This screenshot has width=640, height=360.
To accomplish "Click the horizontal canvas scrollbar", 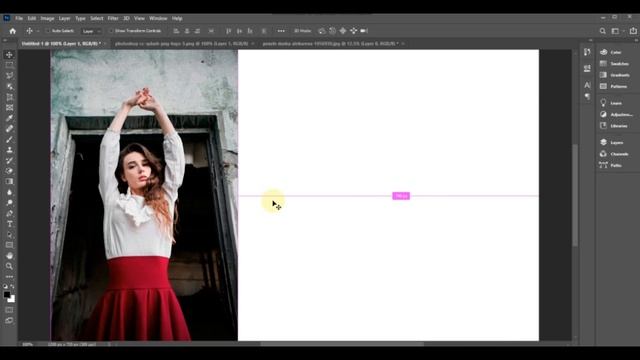I will click(342, 344).
